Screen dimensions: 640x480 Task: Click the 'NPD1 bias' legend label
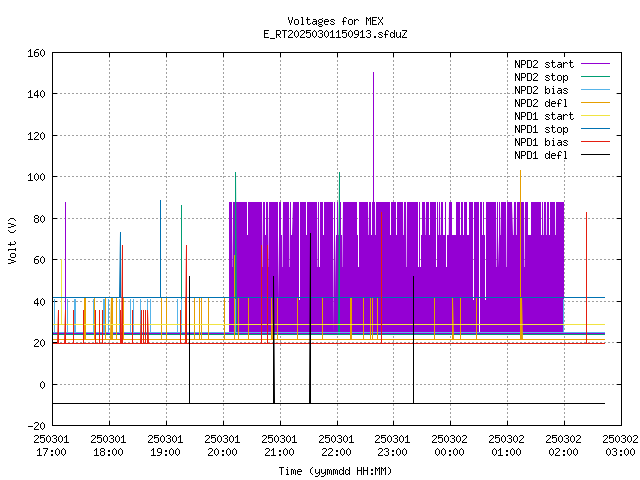[x=541, y=142]
